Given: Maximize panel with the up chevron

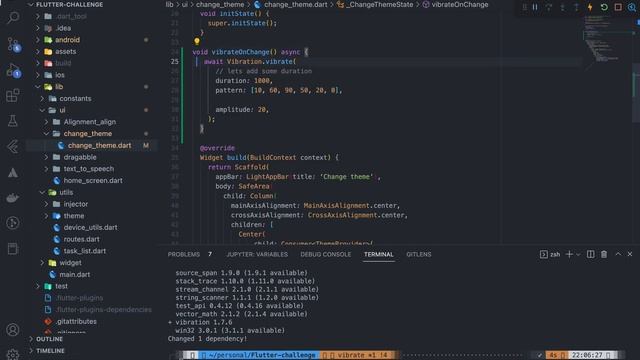Looking at the screenshot, I should [618, 254].
